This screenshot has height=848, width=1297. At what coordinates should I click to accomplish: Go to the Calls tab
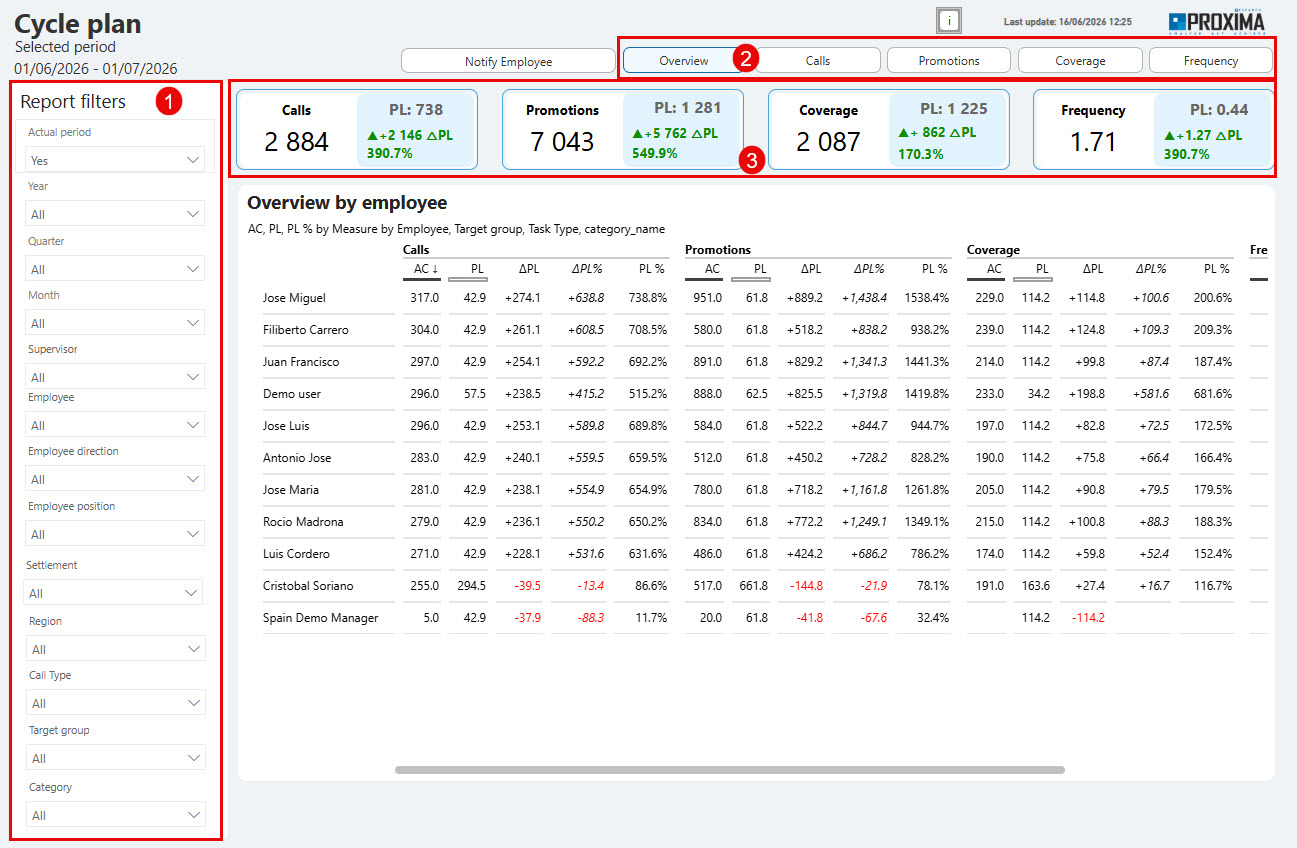818,60
